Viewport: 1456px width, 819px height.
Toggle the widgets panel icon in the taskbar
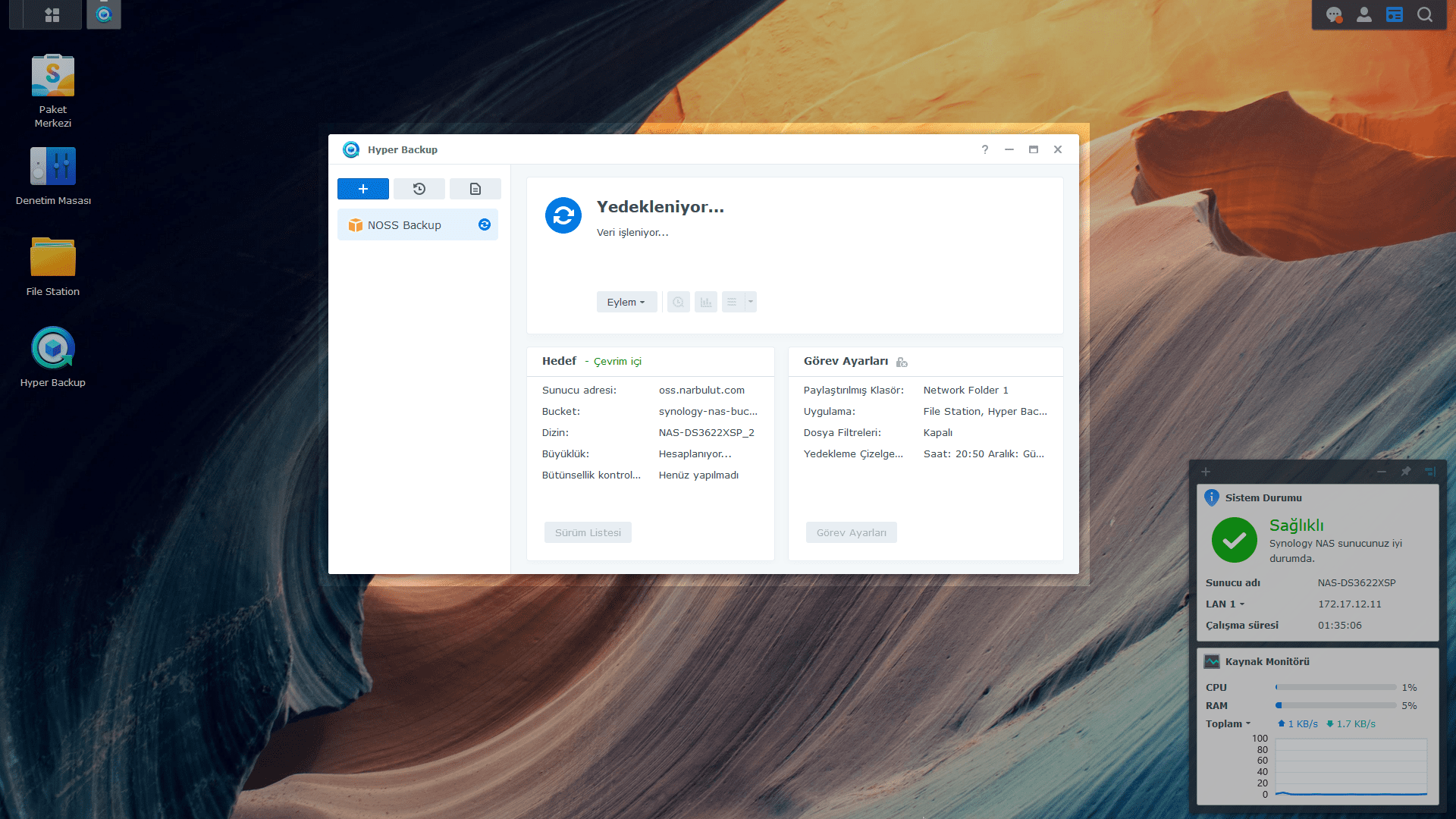[1394, 14]
